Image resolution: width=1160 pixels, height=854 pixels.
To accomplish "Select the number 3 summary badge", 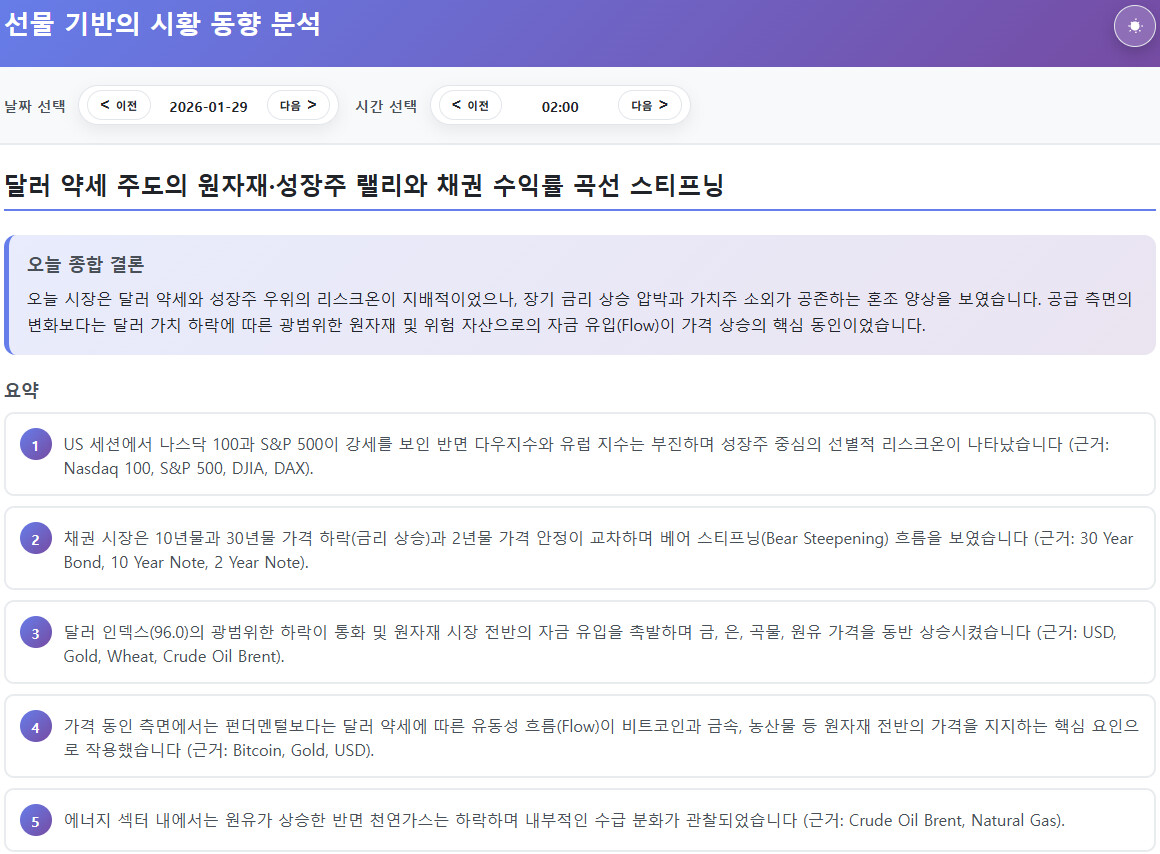I will [x=36, y=634].
